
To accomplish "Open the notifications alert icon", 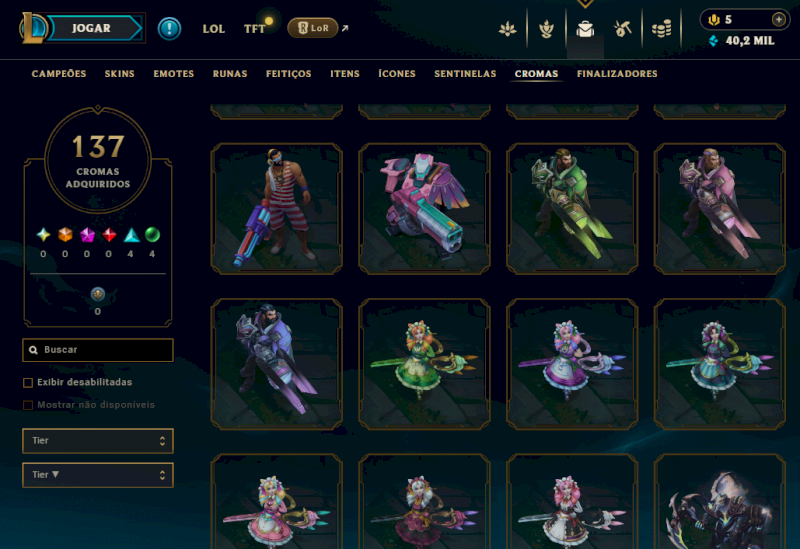I will tap(169, 29).
